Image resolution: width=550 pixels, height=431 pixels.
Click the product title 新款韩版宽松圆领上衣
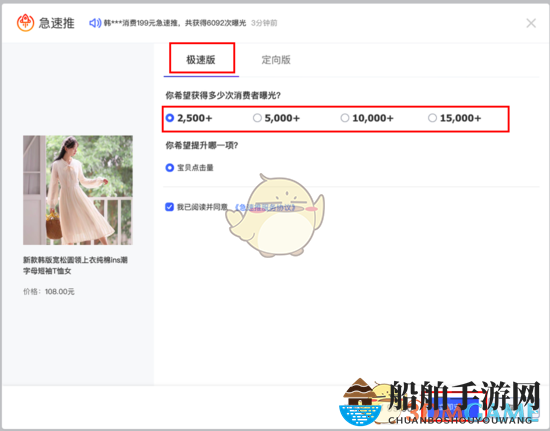[x=75, y=265]
